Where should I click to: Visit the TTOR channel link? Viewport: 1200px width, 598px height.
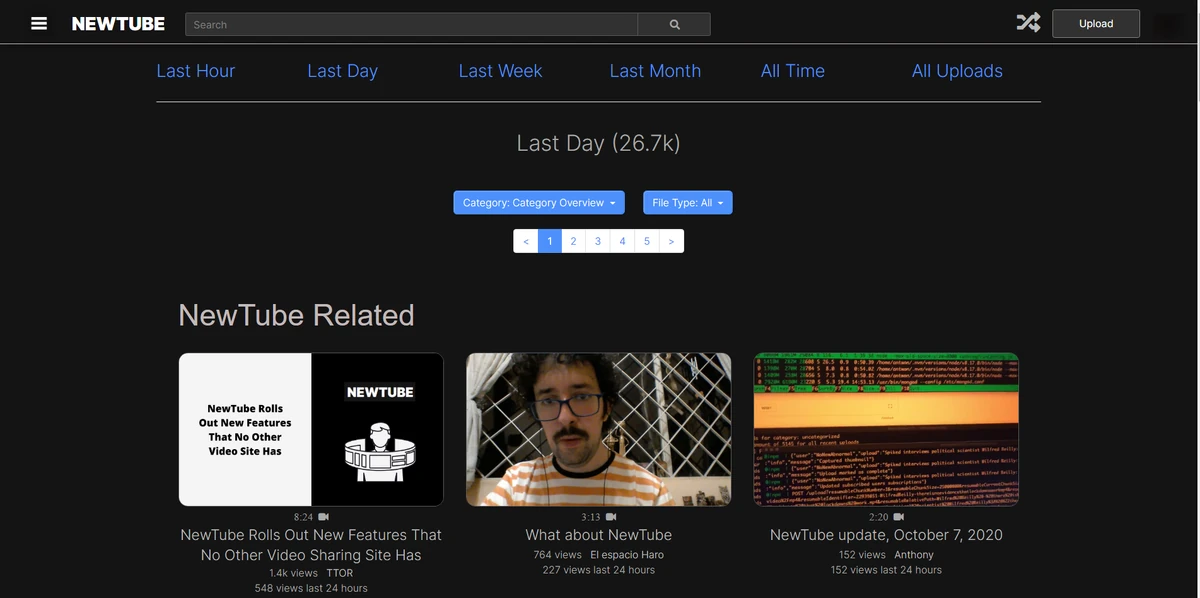pos(339,572)
